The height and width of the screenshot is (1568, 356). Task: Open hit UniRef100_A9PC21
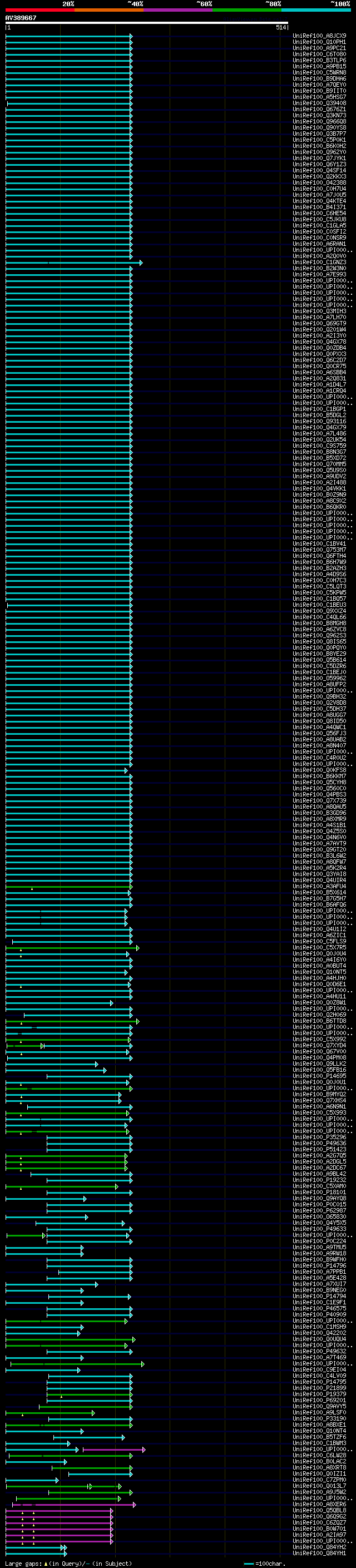[x=319, y=48]
